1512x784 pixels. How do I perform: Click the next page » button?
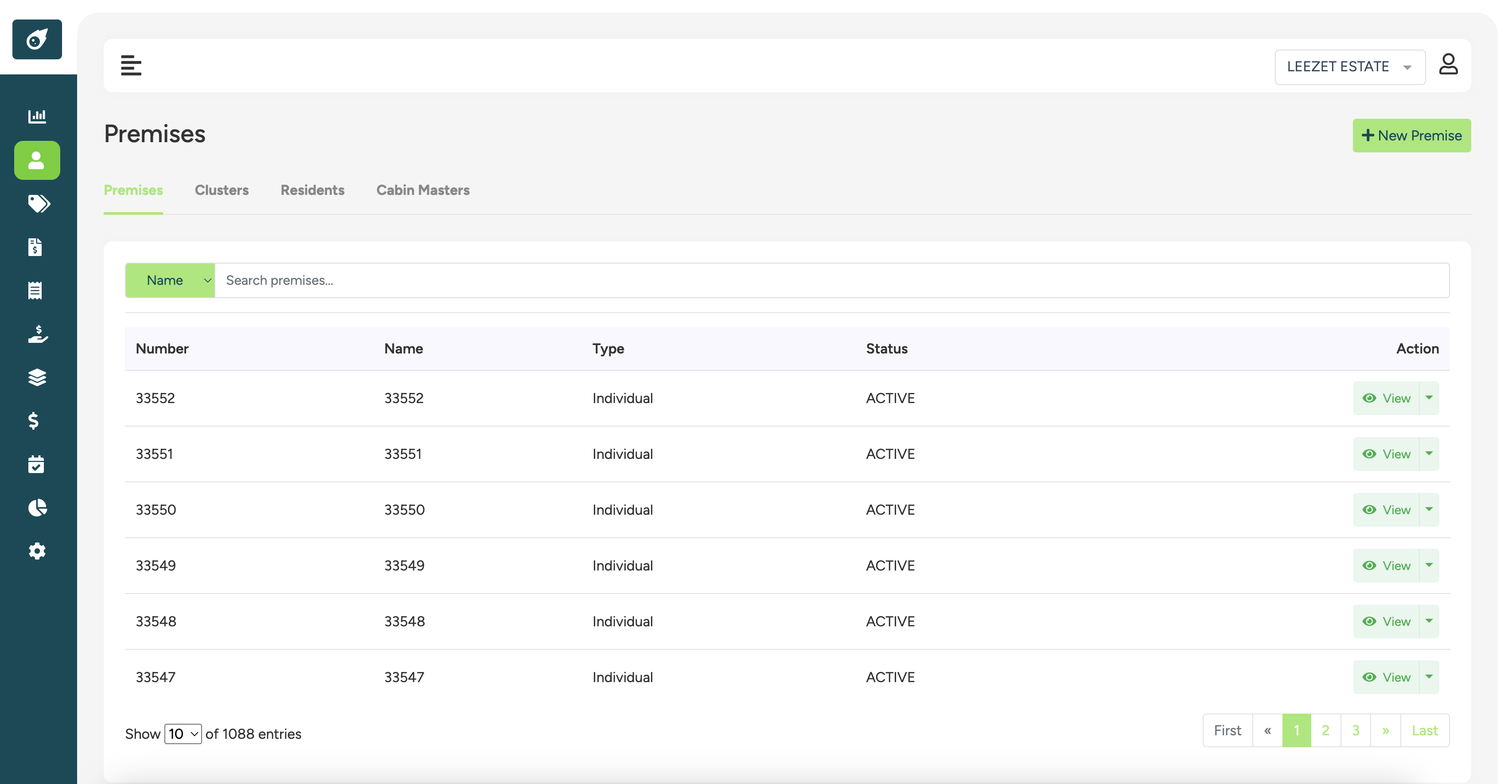coord(1386,730)
